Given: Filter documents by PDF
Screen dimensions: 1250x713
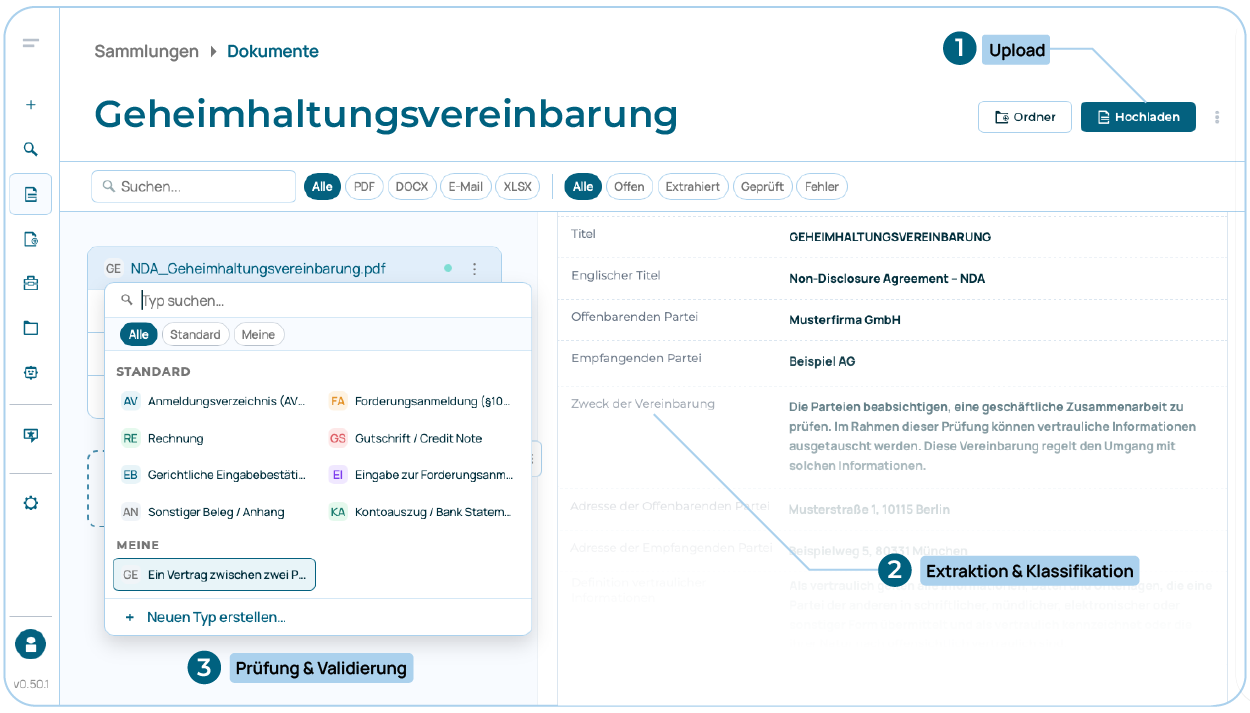Looking at the screenshot, I should [x=364, y=187].
